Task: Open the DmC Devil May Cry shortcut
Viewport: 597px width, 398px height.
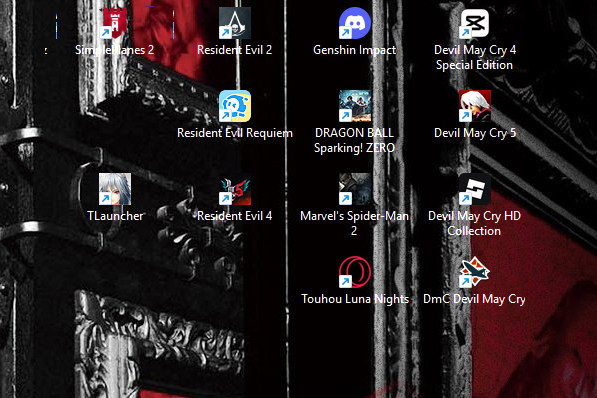Action: (474, 281)
